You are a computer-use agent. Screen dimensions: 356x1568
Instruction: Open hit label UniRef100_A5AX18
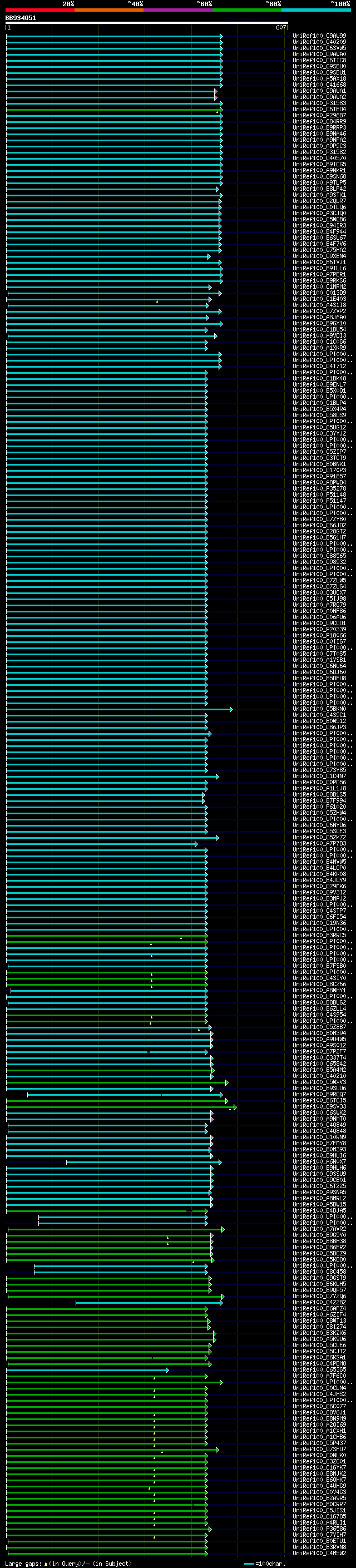tap(319, 78)
